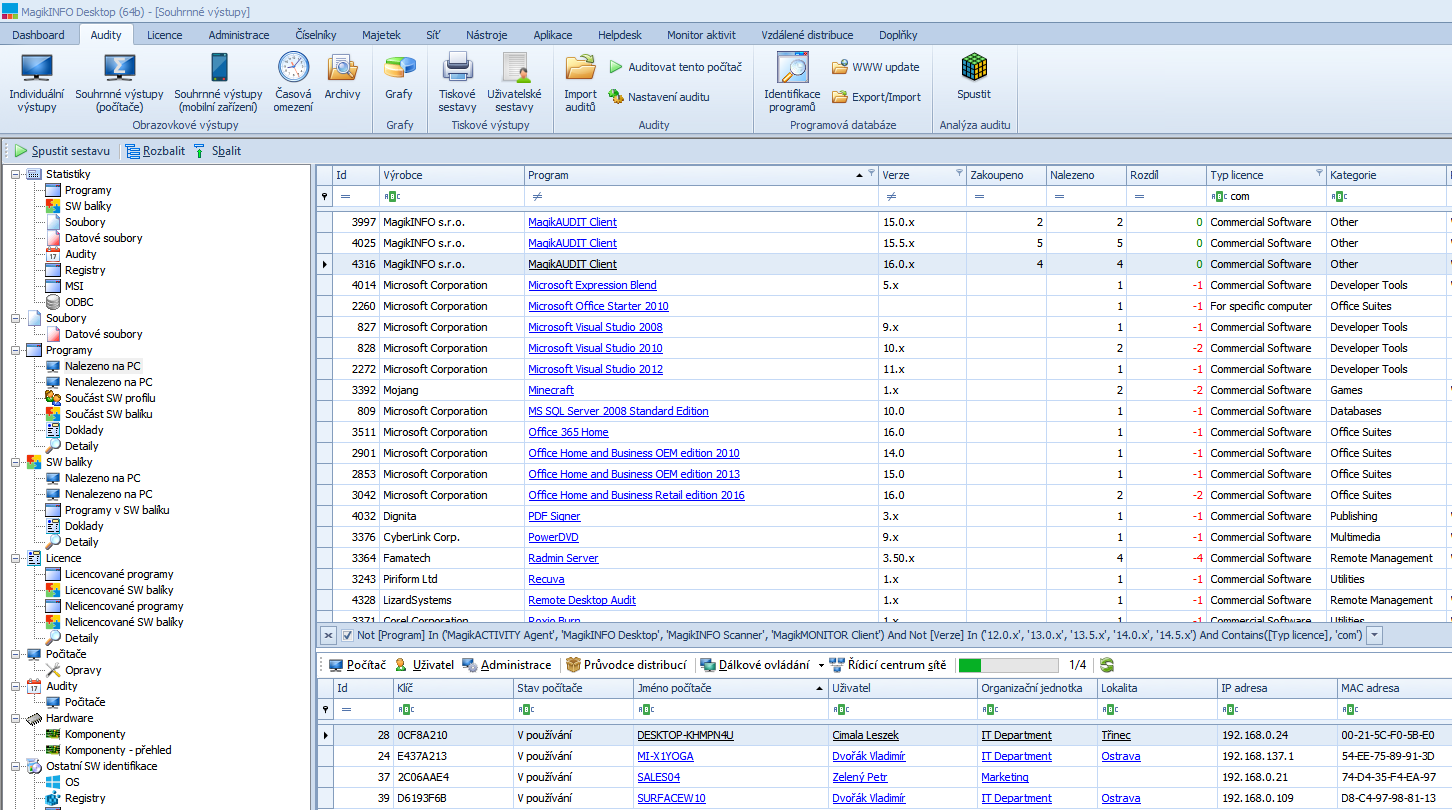
Task: Open Uživatelské sestavy icon
Action: 514,82
